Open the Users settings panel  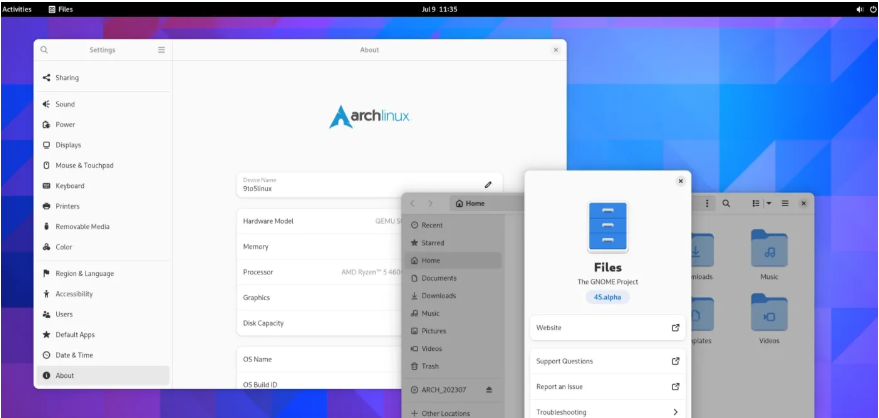click(103, 314)
